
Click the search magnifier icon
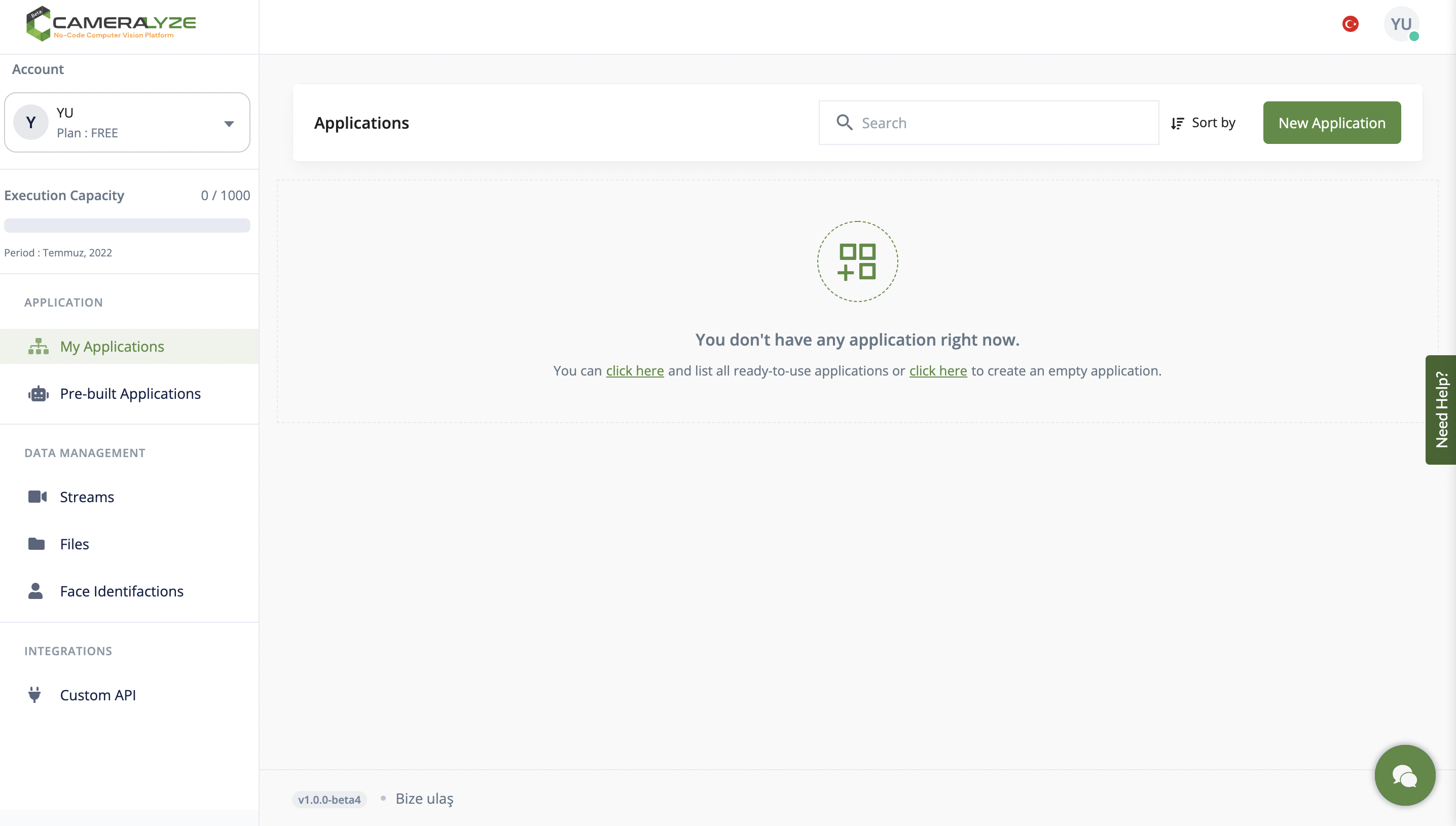coord(845,123)
